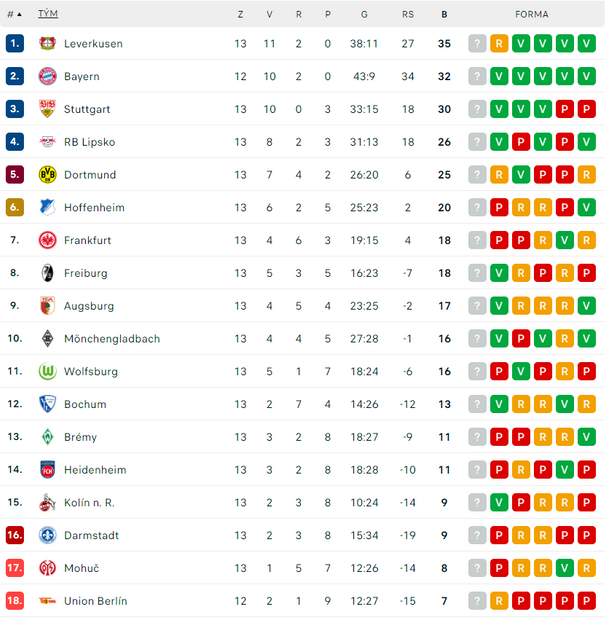
Task: Click the FORMA column header
Action: coord(531,14)
